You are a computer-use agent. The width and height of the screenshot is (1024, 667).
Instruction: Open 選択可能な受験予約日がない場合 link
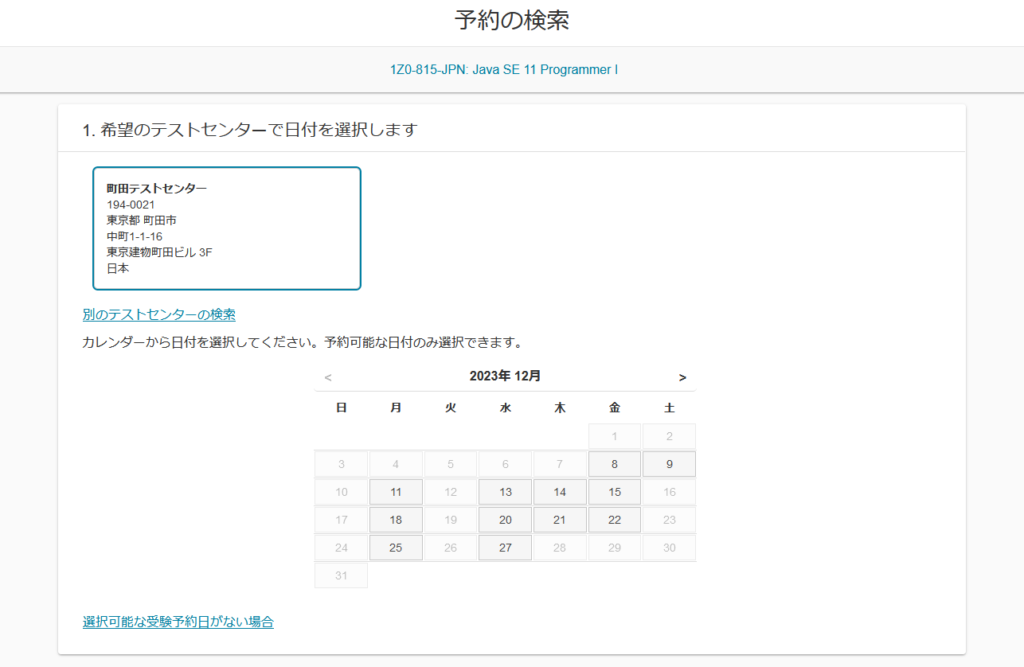point(178,622)
